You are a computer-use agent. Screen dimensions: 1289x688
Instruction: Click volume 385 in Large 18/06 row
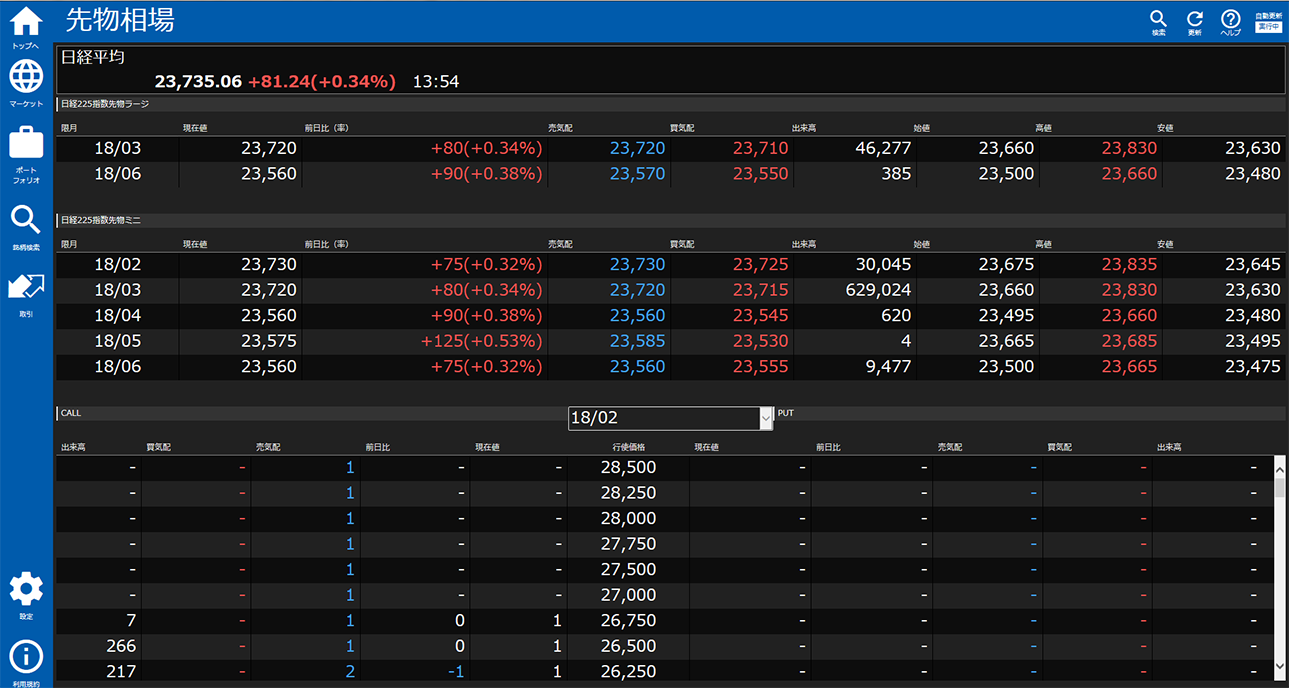click(x=896, y=173)
